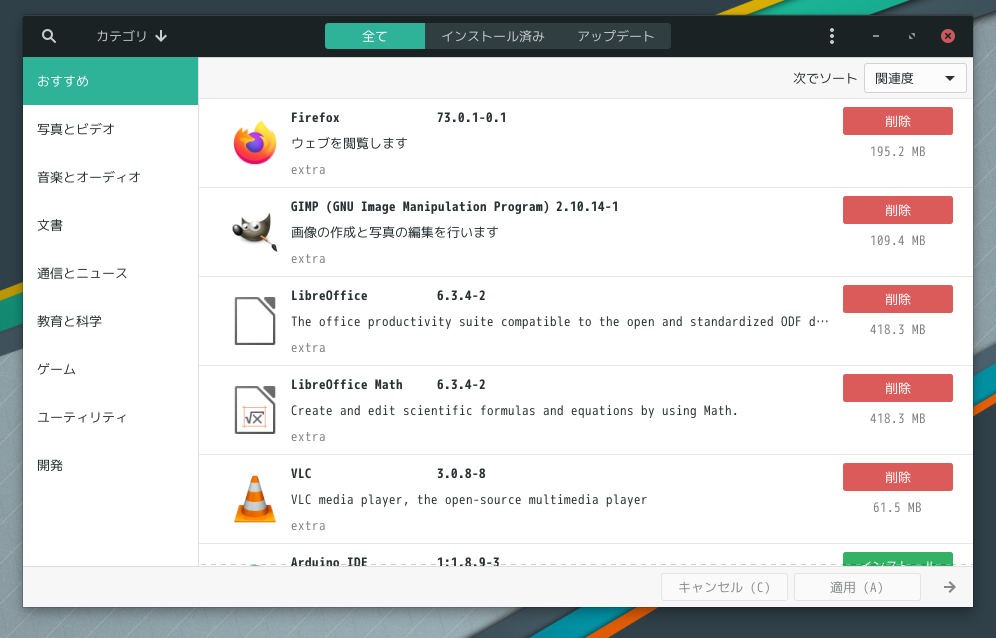Select the 教育と科学 category
The image size is (996, 638).
(x=111, y=322)
